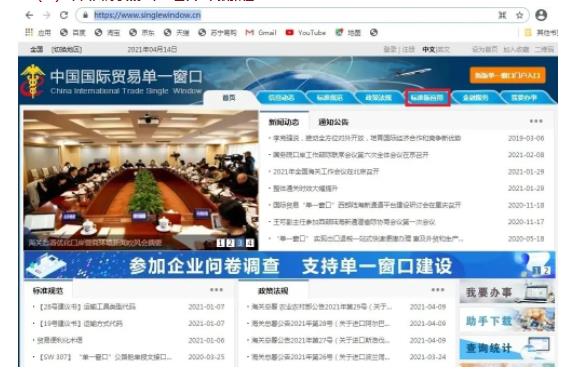Screen dimensions: 584x374
Task: Click 设为首页 link
Action: coord(485,49)
